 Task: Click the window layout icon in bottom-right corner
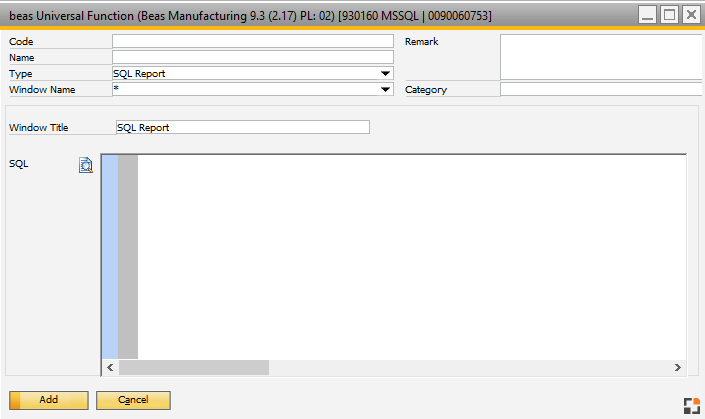(691, 404)
